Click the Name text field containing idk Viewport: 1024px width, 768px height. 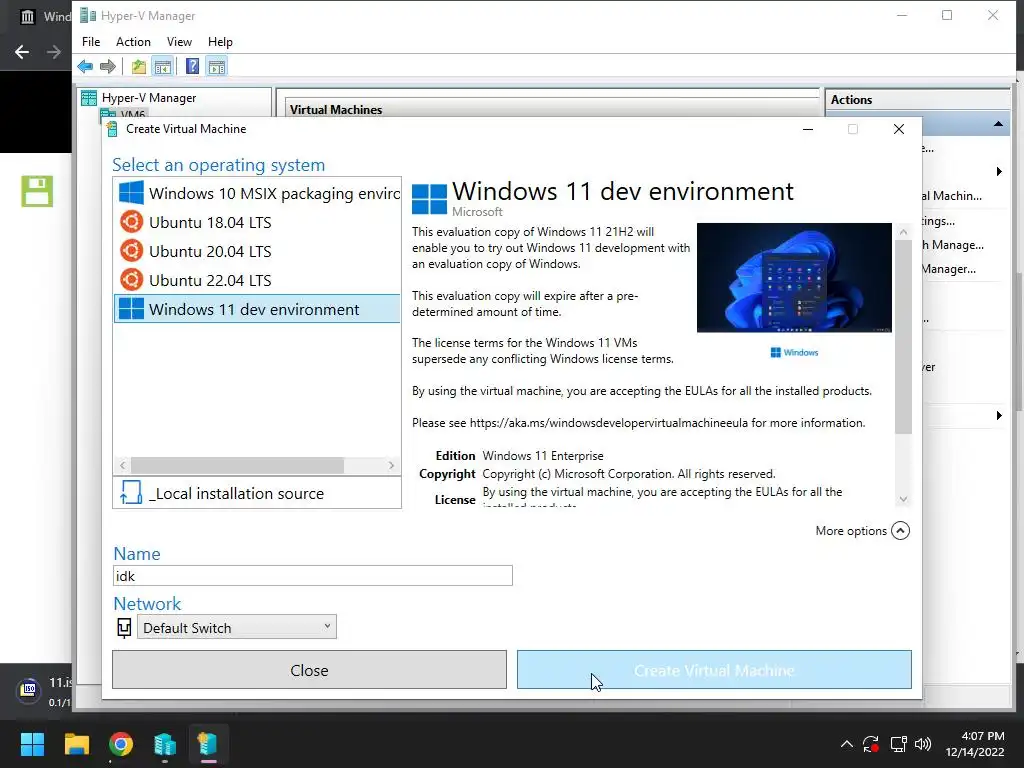[x=313, y=575]
